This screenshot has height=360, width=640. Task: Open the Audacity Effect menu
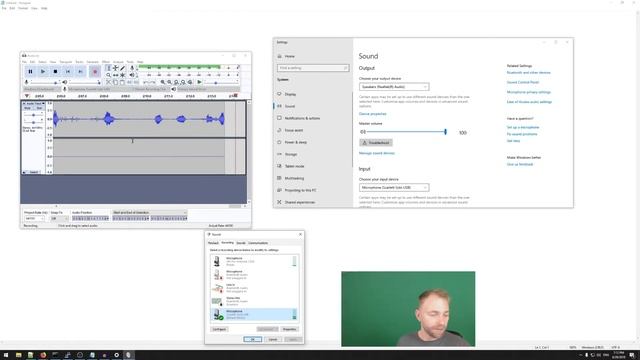(106, 62)
